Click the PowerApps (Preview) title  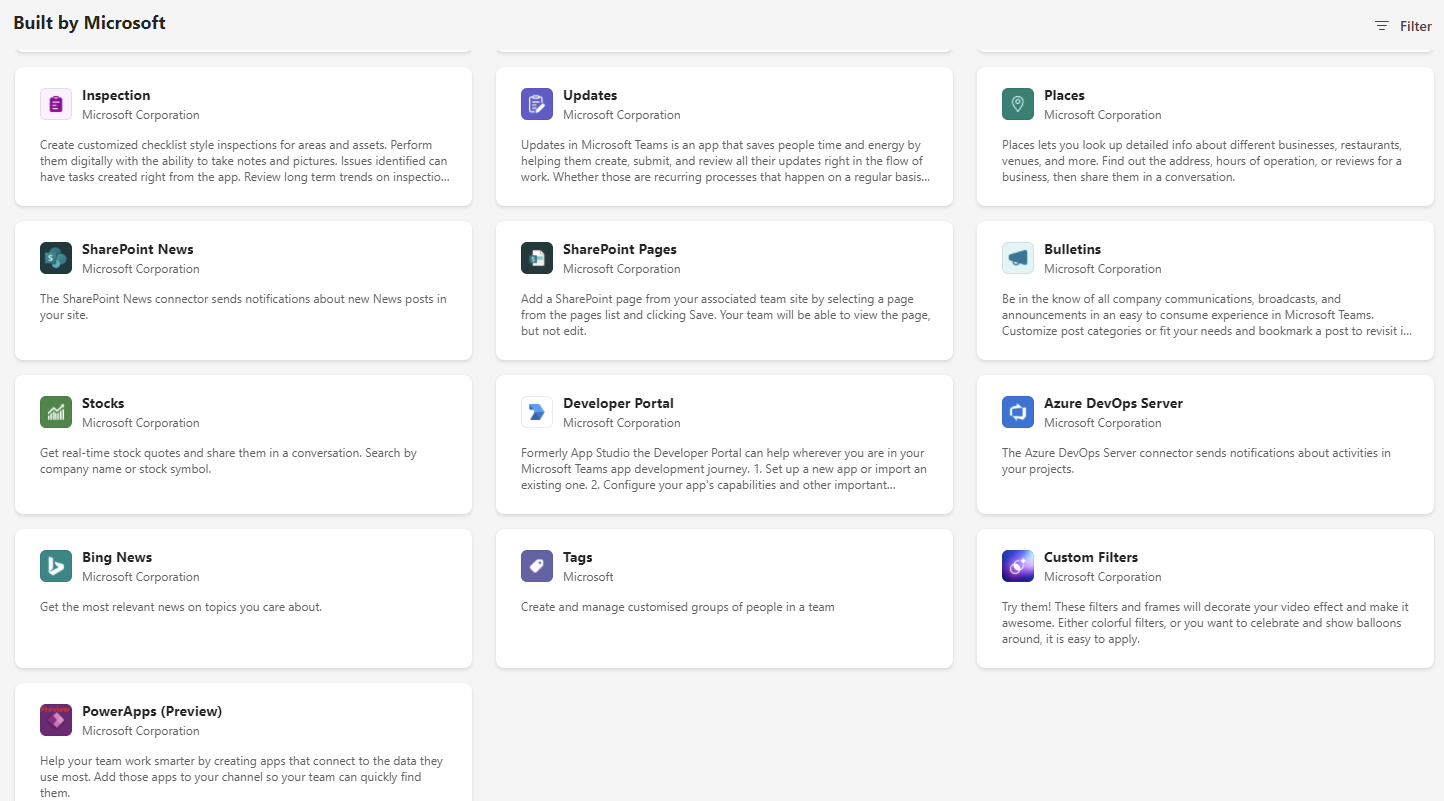(x=152, y=711)
